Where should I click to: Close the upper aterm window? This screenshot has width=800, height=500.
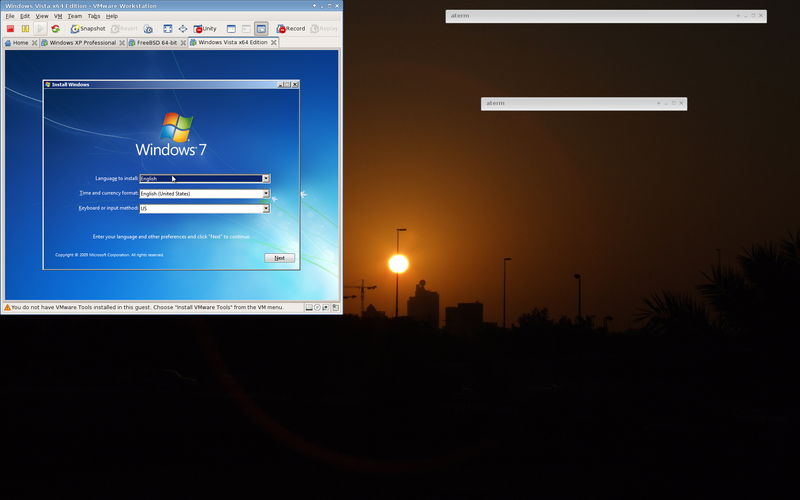[x=761, y=16]
